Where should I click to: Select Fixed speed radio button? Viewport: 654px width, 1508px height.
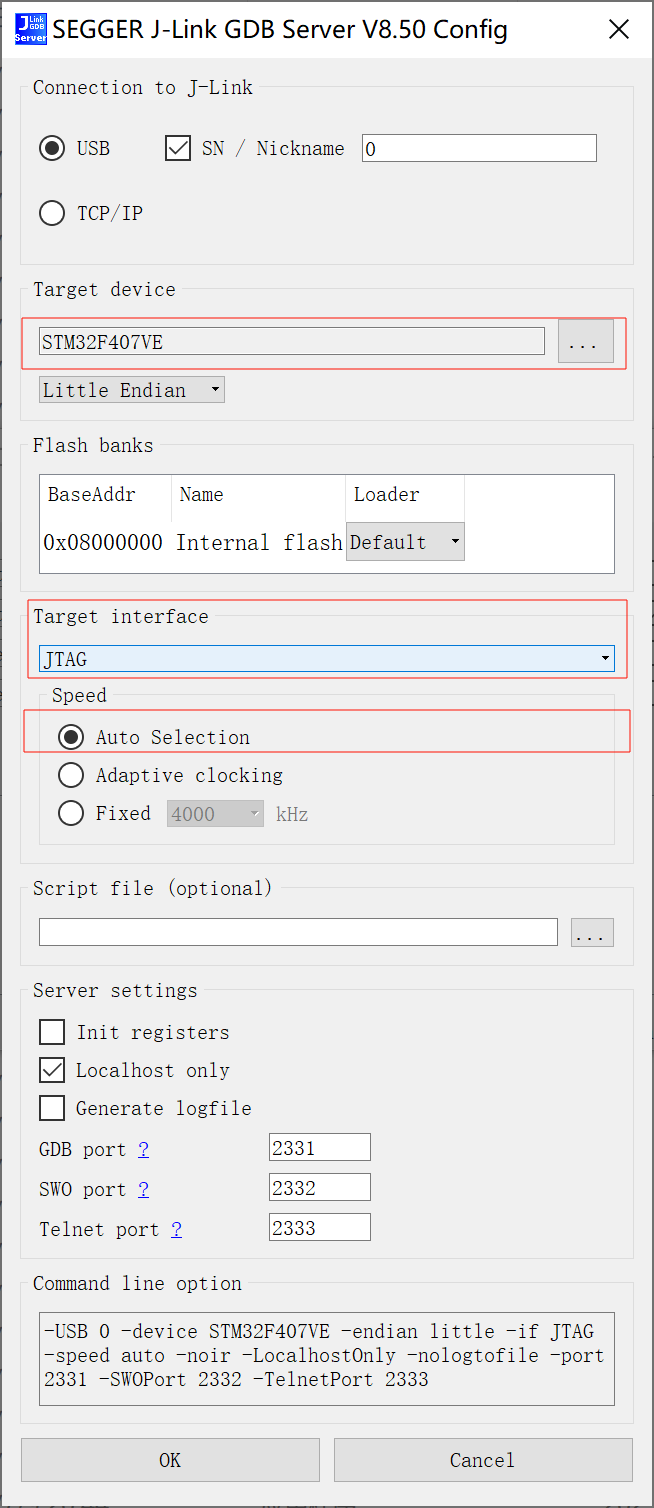click(x=71, y=813)
